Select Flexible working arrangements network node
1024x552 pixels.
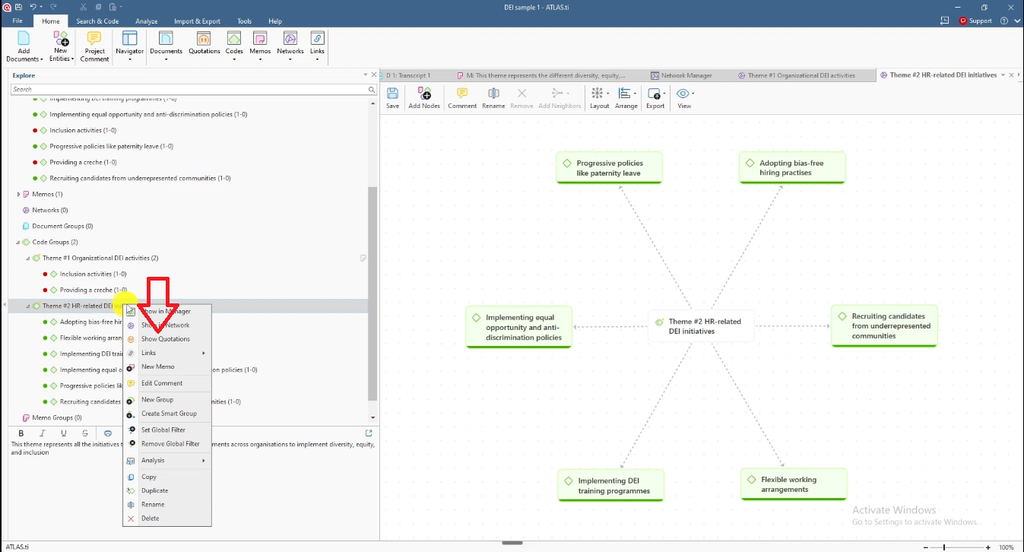(x=793, y=485)
